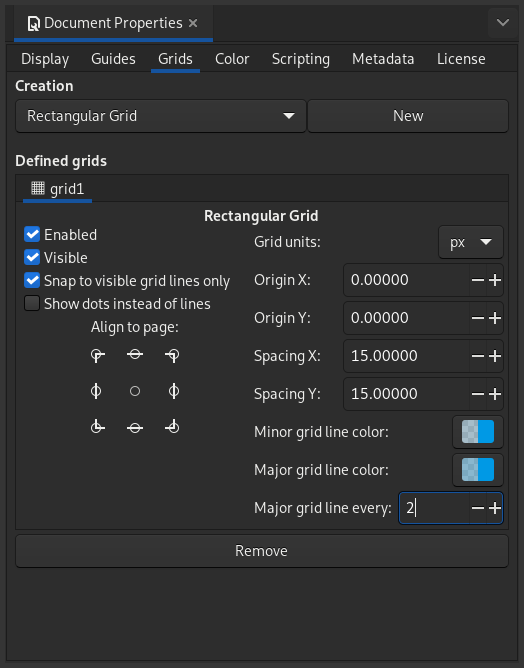This screenshot has height=668, width=524.
Task: Align grid to top-right page corner
Action: pos(172,355)
